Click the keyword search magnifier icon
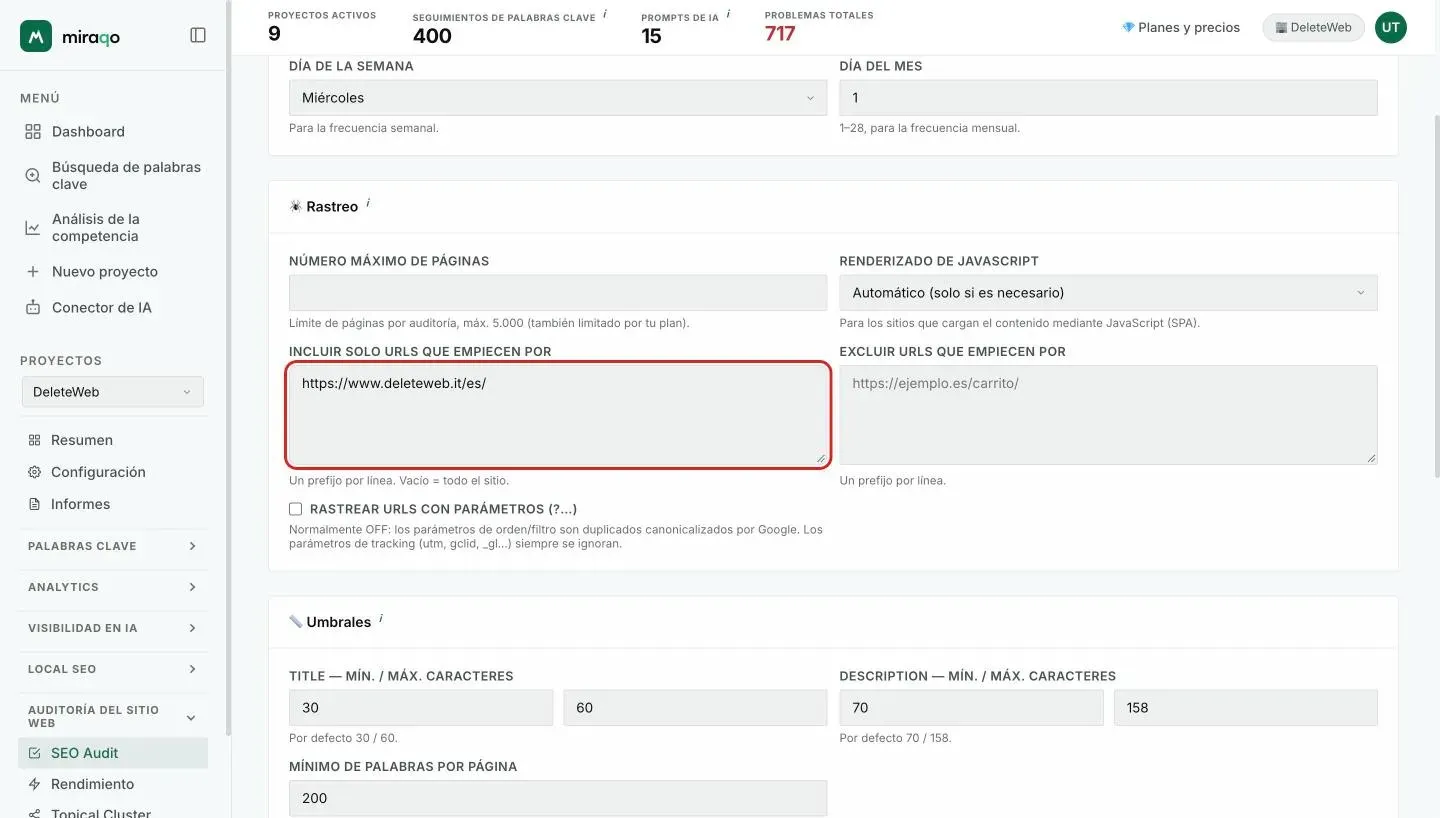1440x818 pixels. [x=33, y=175]
